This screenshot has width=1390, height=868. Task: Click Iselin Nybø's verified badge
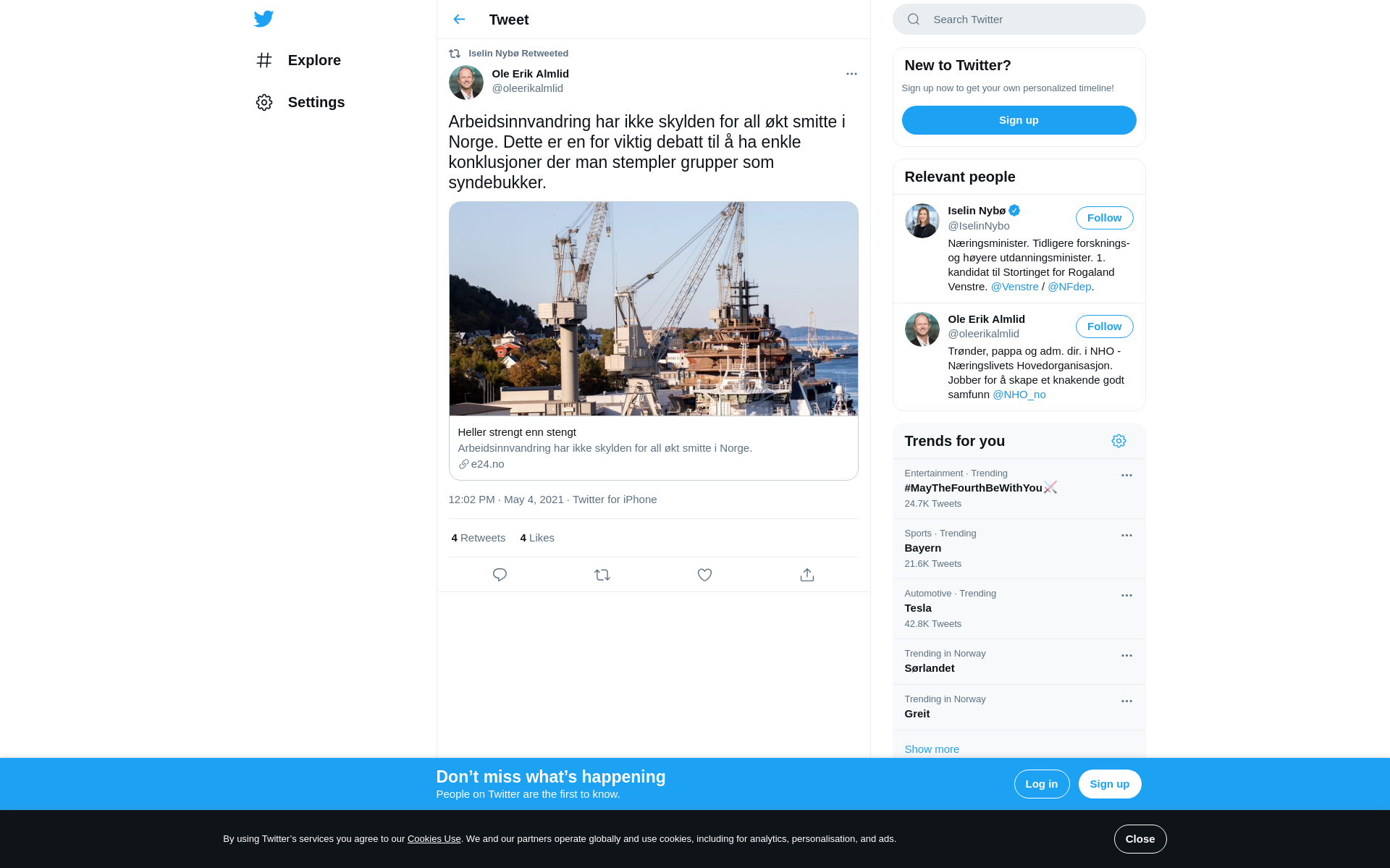click(x=1014, y=211)
